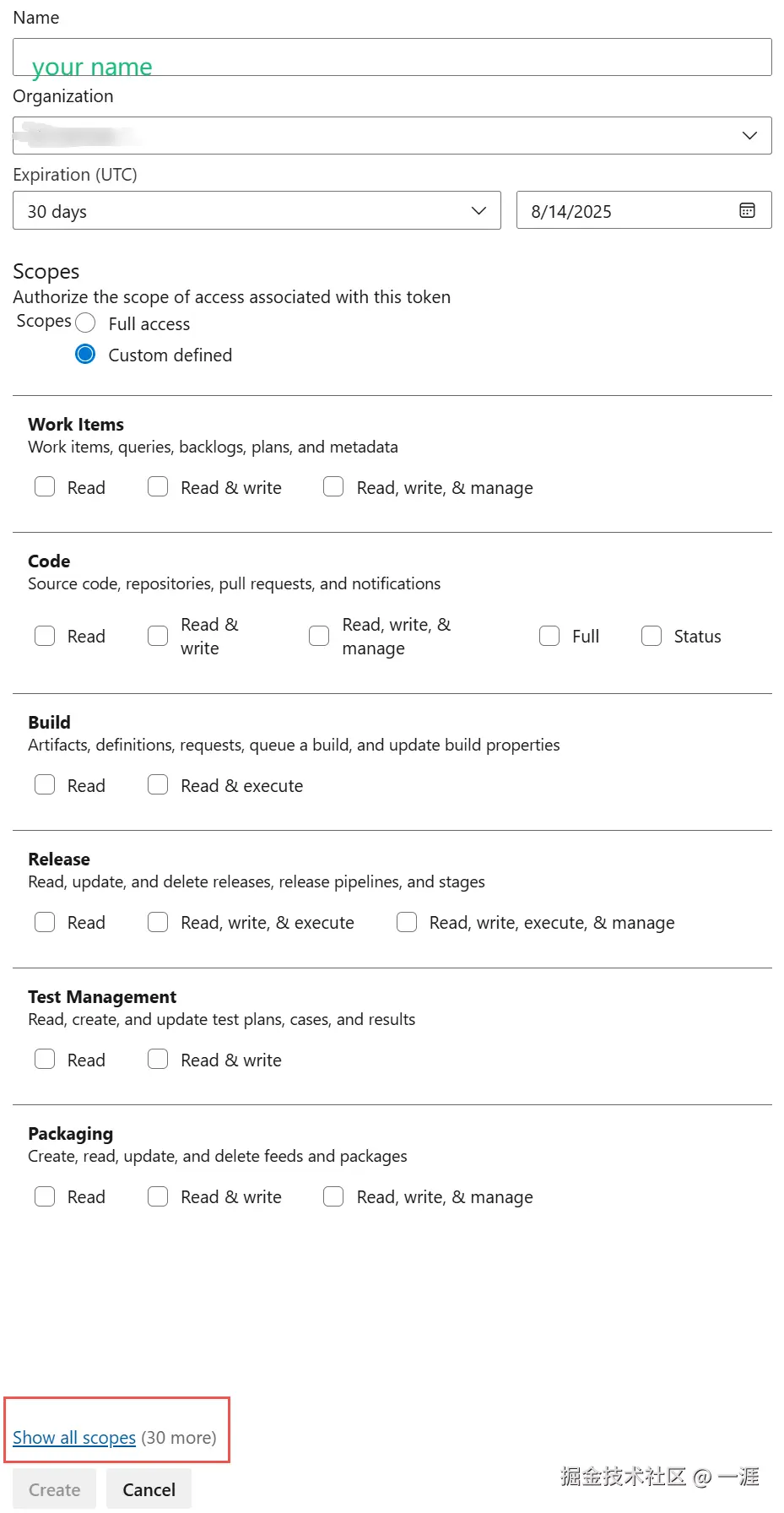Enable Release Read, write, & execute

click(x=158, y=922)
